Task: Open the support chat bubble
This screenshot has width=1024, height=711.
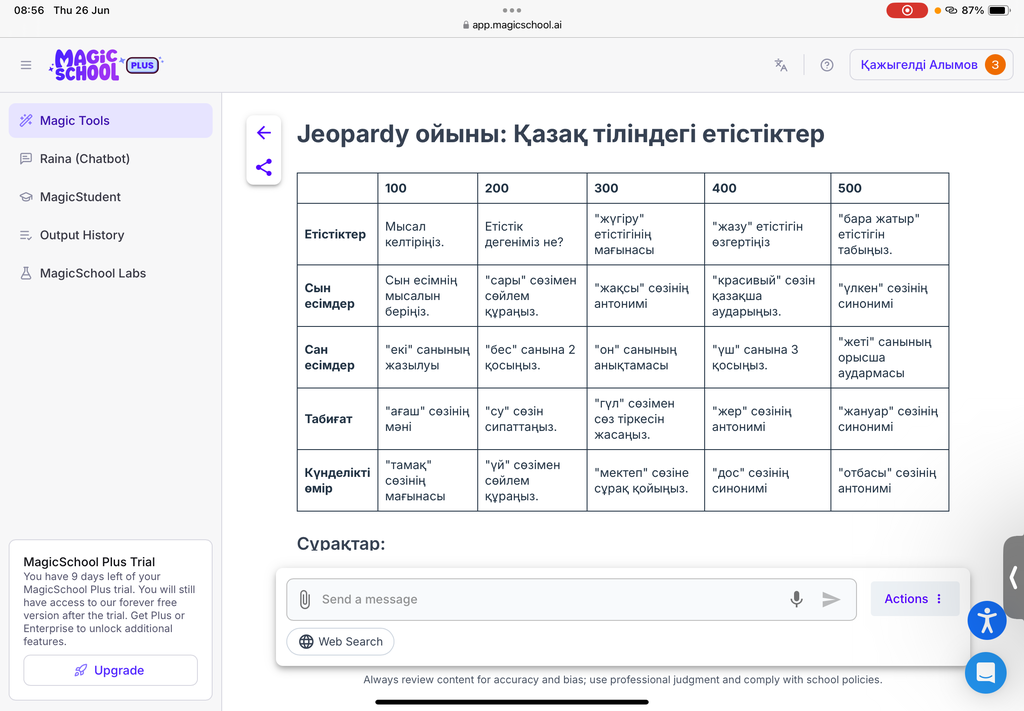Action: pyautogui.click(x=985, y=672)
